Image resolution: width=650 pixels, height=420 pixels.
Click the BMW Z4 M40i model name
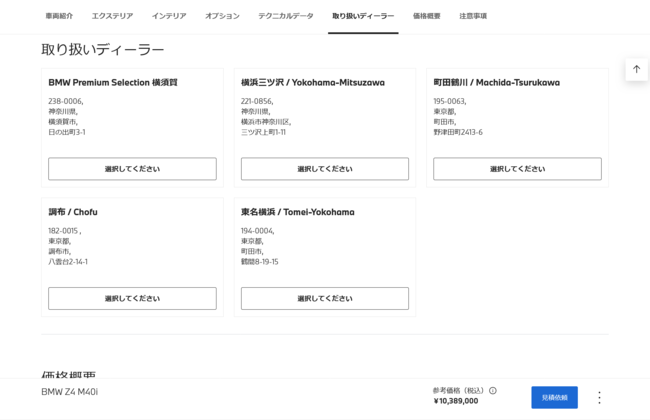(70, 392)
